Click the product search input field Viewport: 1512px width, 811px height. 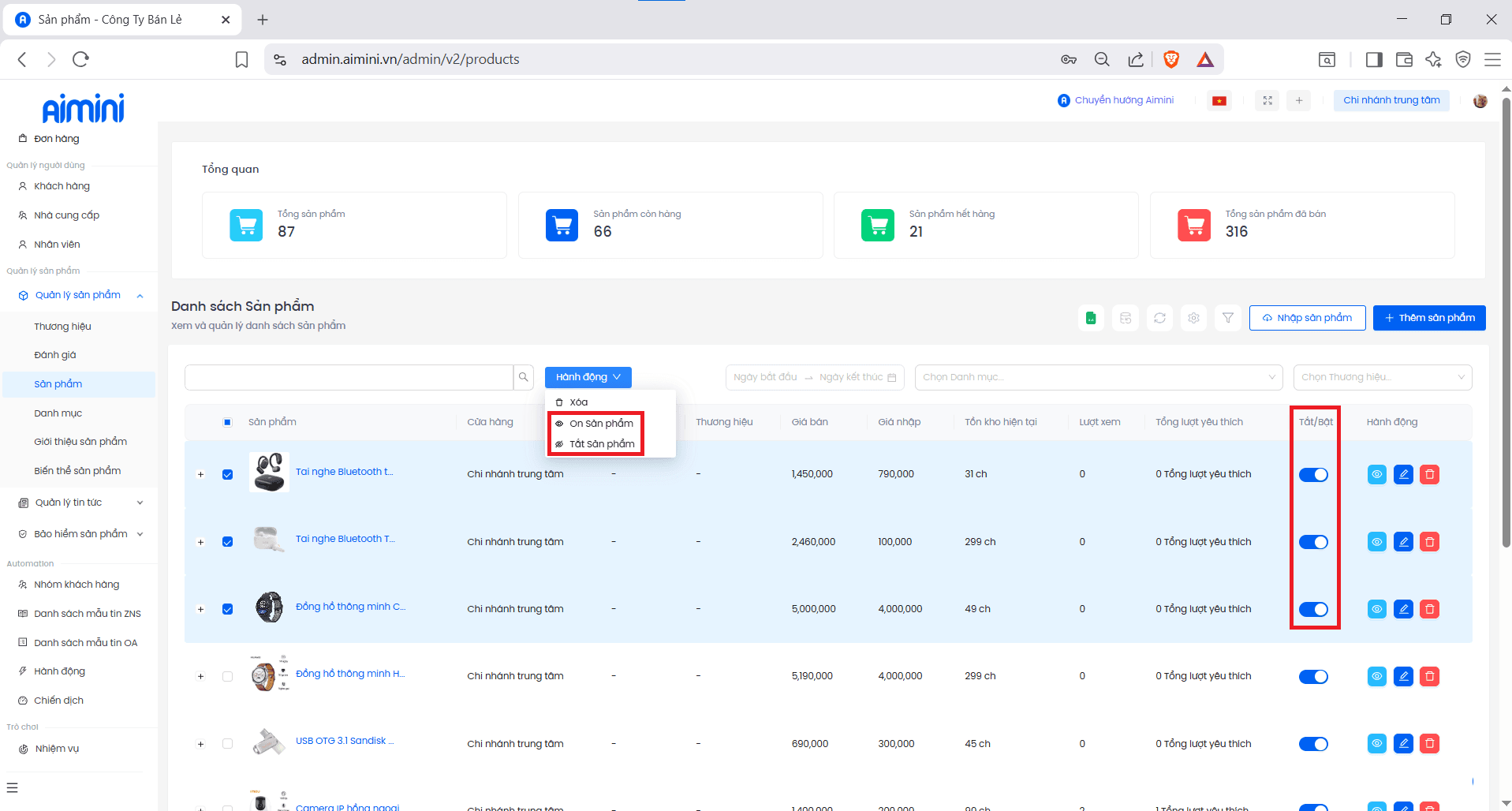click(x=349, y=377)
